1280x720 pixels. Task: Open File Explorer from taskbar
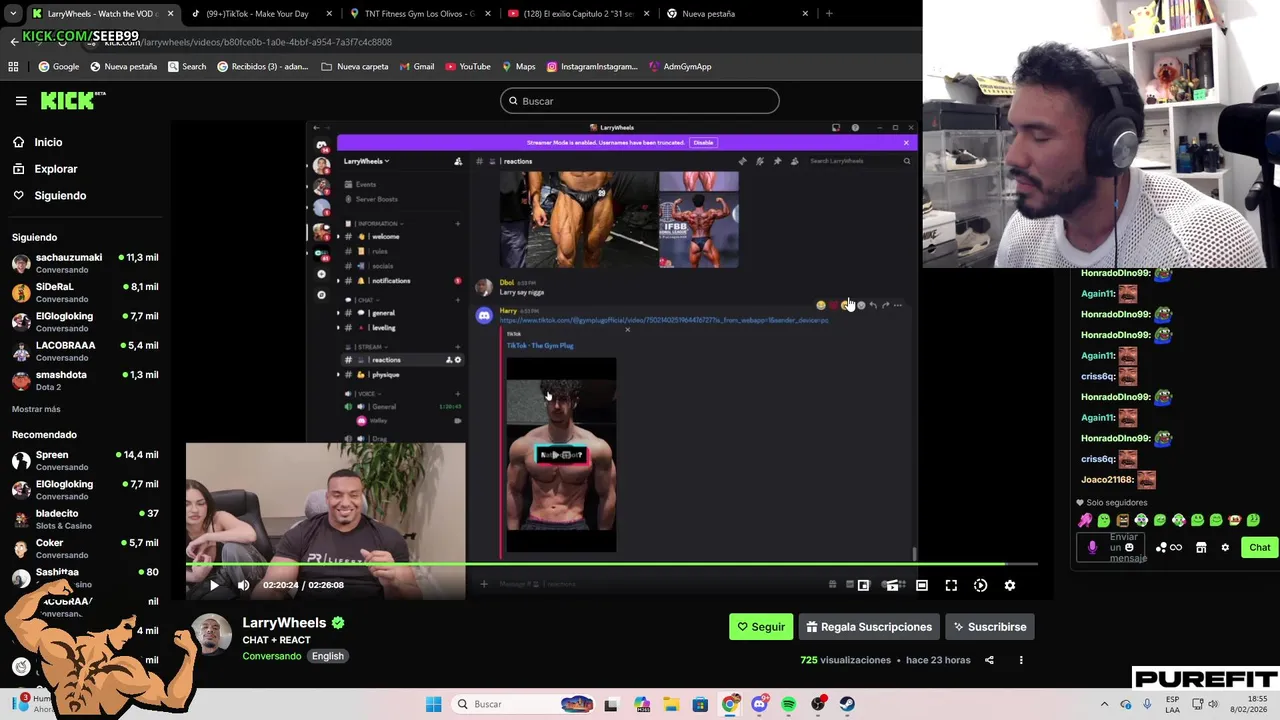pyautogui.click(x=671, y=704)
